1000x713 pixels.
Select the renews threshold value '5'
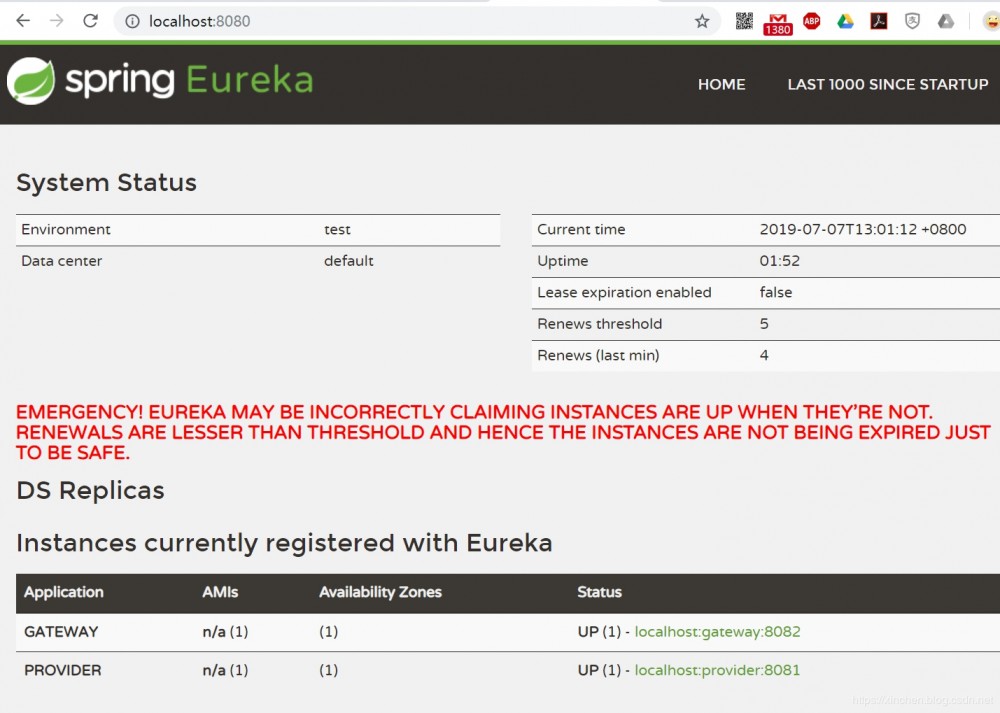[x=764, y=324]
